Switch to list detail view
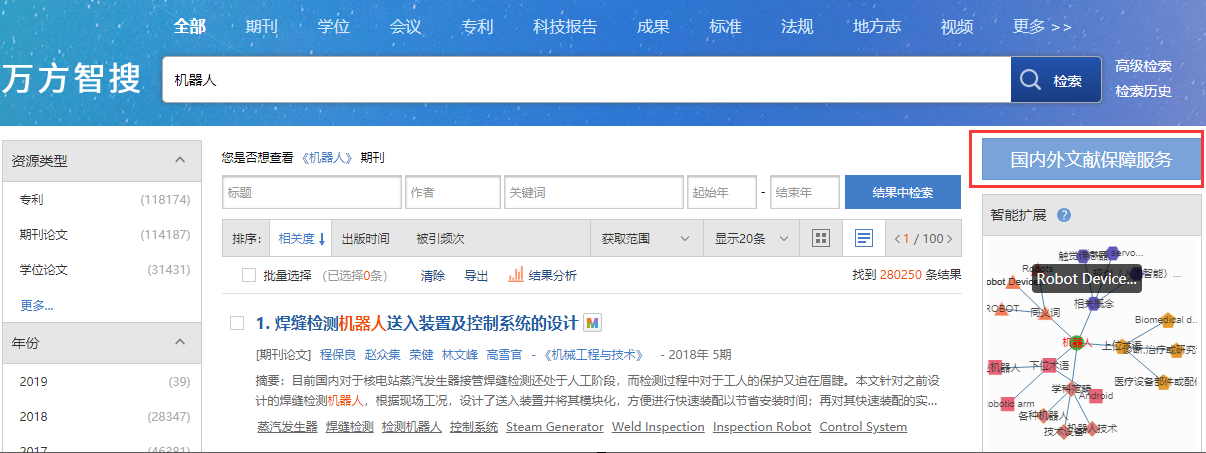The height and width of the screenshot is (453, 1206). tap(864, 239)
